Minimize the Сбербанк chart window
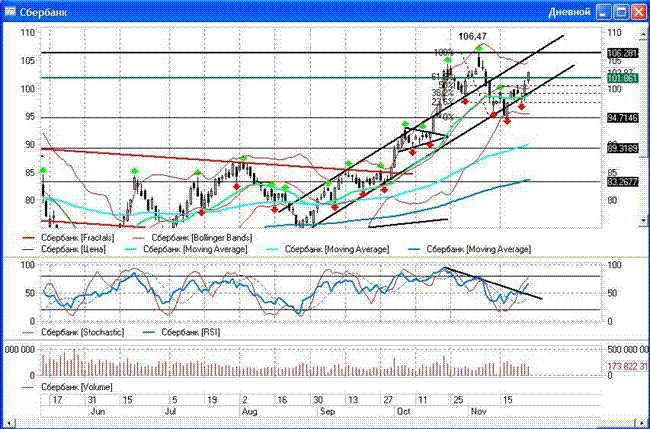This screenshot has height=429, width=650. point(604,12)
